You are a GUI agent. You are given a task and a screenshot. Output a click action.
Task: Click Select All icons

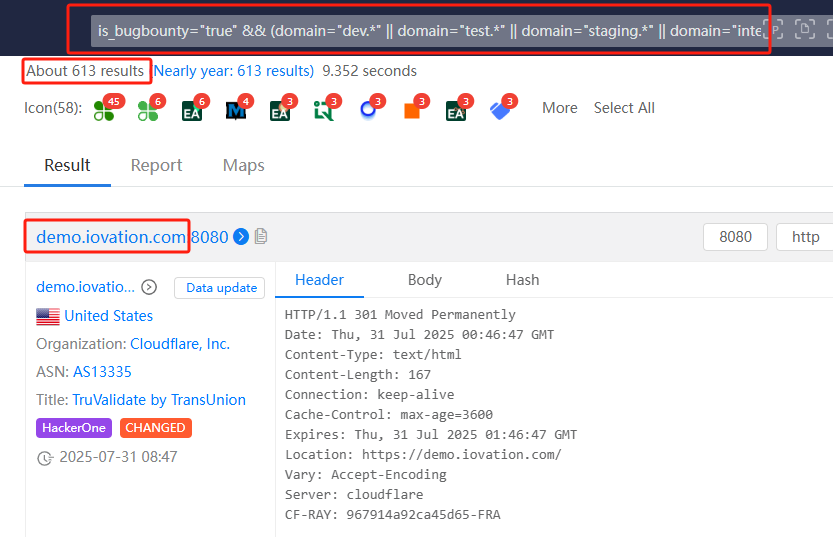(x=624, y=108)
